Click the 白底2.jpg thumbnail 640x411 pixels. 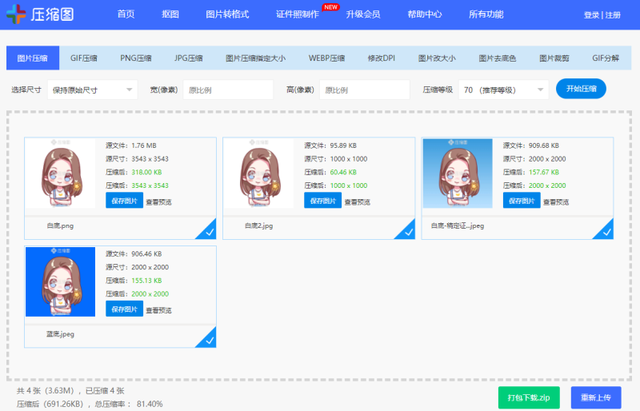pyautogui.click(x=259, y=173)
